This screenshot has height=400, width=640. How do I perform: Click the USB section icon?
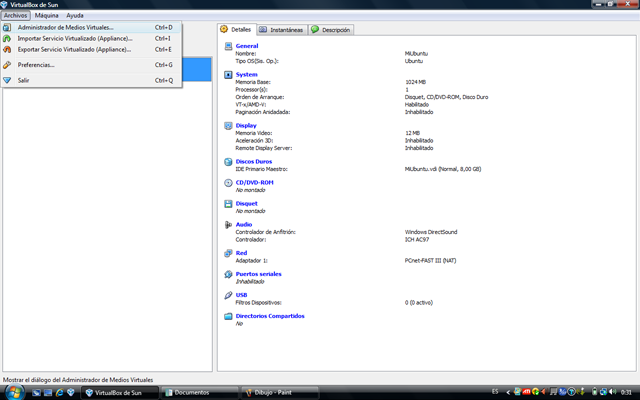(x=228, y=295)
